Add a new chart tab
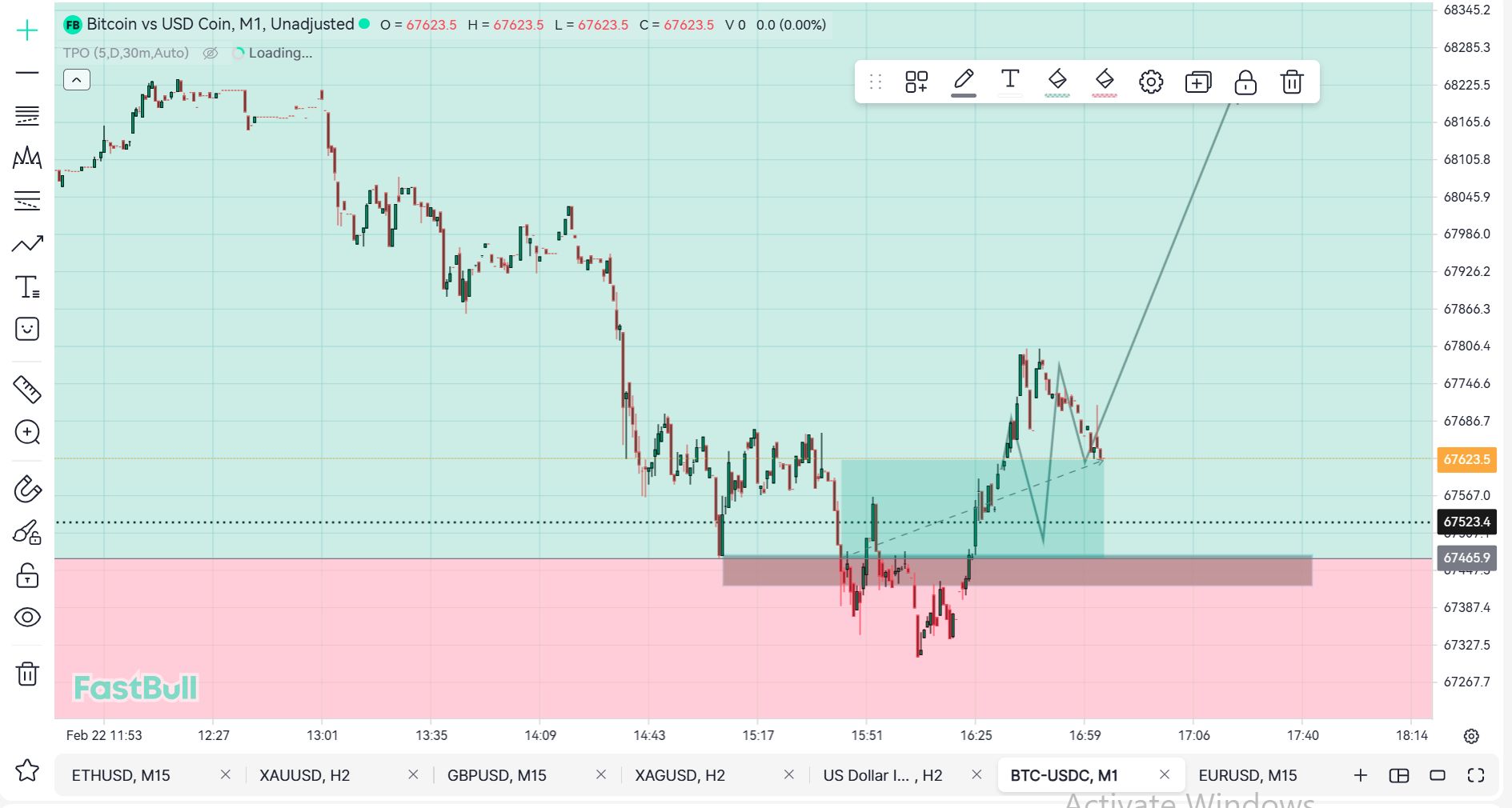 [x=1360, y=775]
